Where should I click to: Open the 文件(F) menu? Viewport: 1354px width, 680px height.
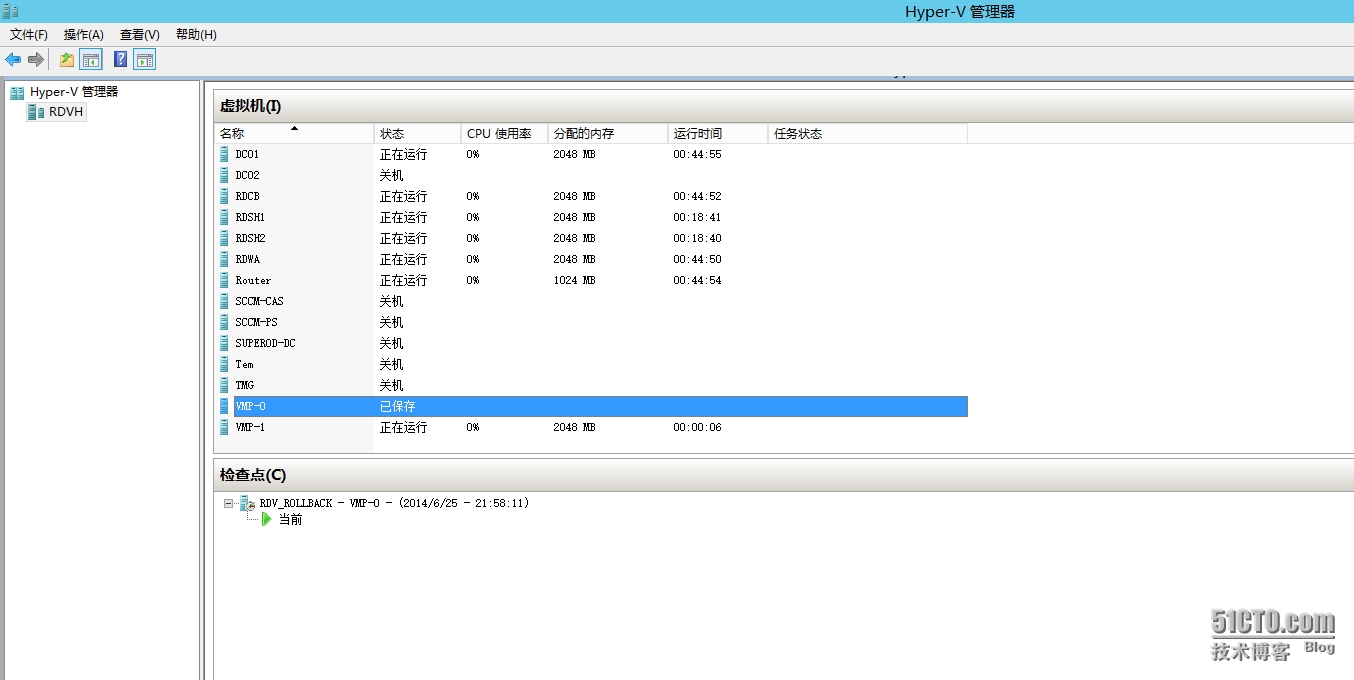coord(29,35)
